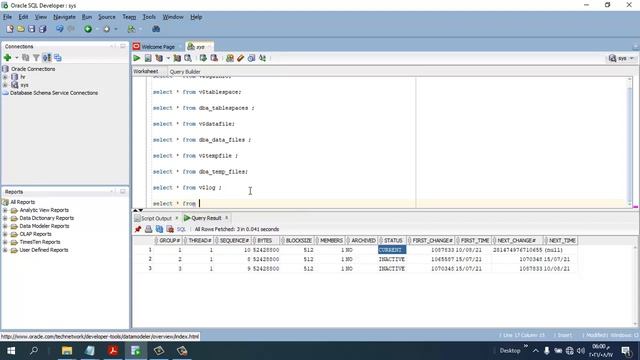Viewport: 640px width, 360px height.
Task: Switch to the Script Output tab
Action: pos(156,218)
